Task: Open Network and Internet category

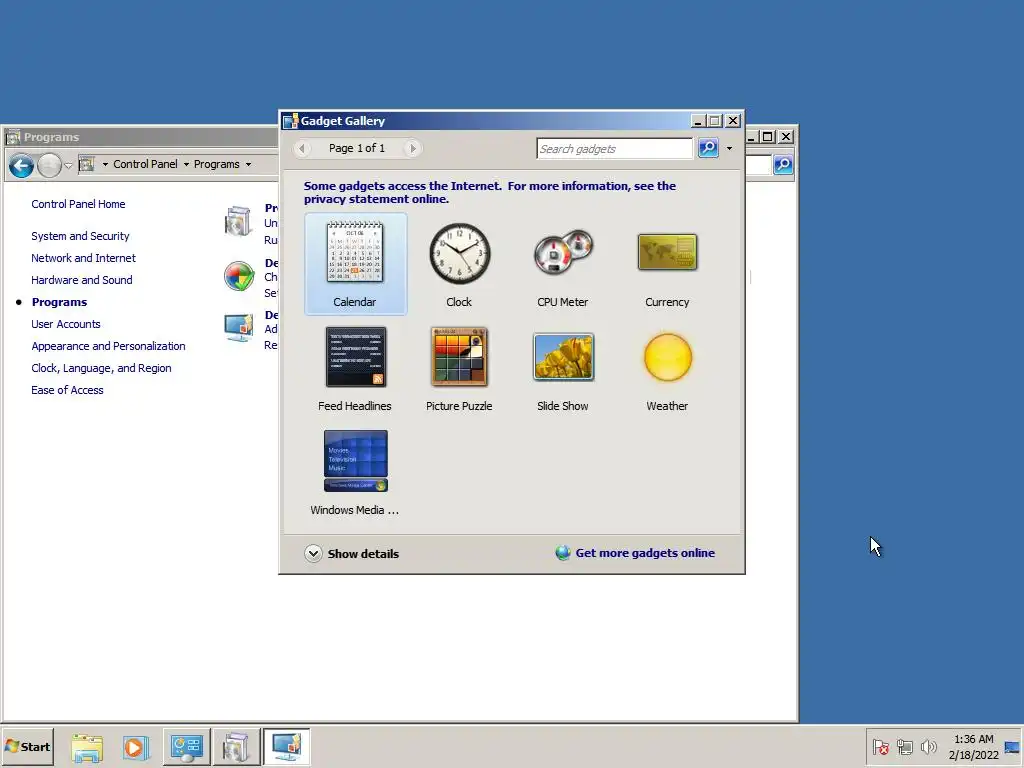Action: (x=84, y=258)
